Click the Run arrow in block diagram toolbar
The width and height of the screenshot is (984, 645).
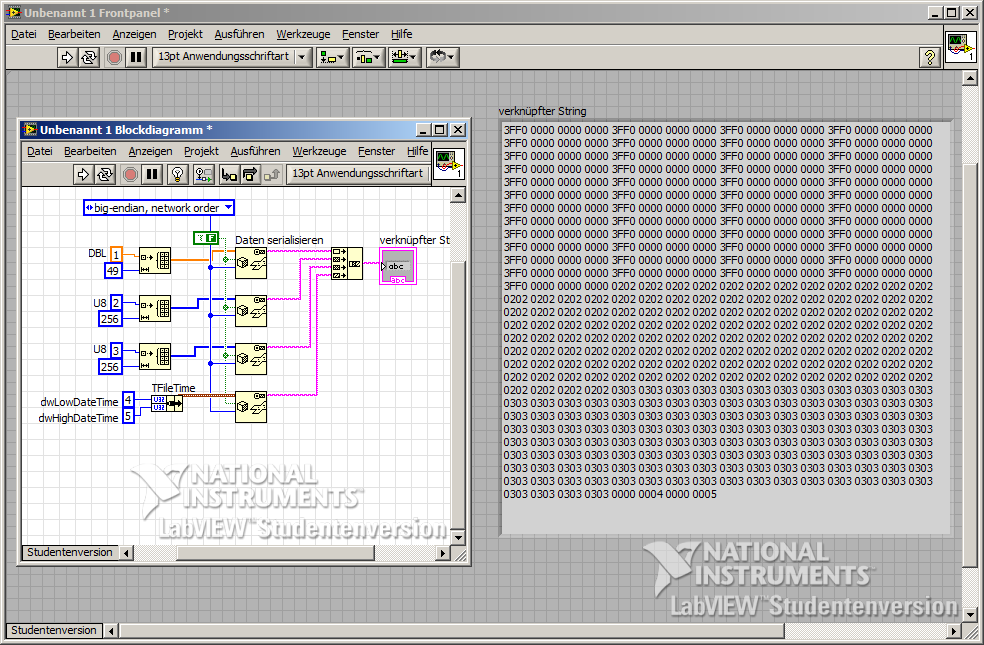[83, 175]
